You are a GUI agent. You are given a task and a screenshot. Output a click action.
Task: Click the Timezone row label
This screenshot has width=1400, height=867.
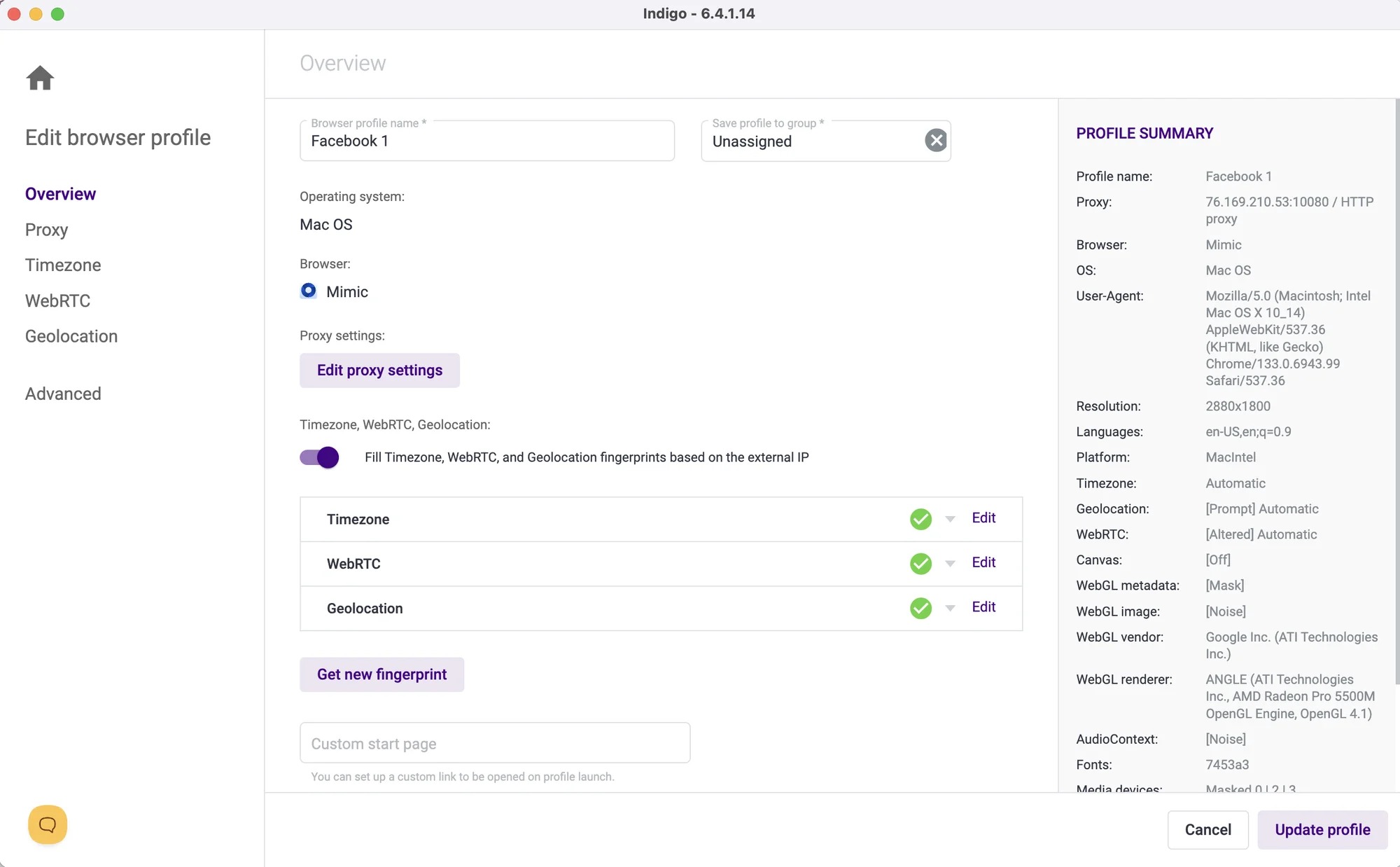pos(358,519)
